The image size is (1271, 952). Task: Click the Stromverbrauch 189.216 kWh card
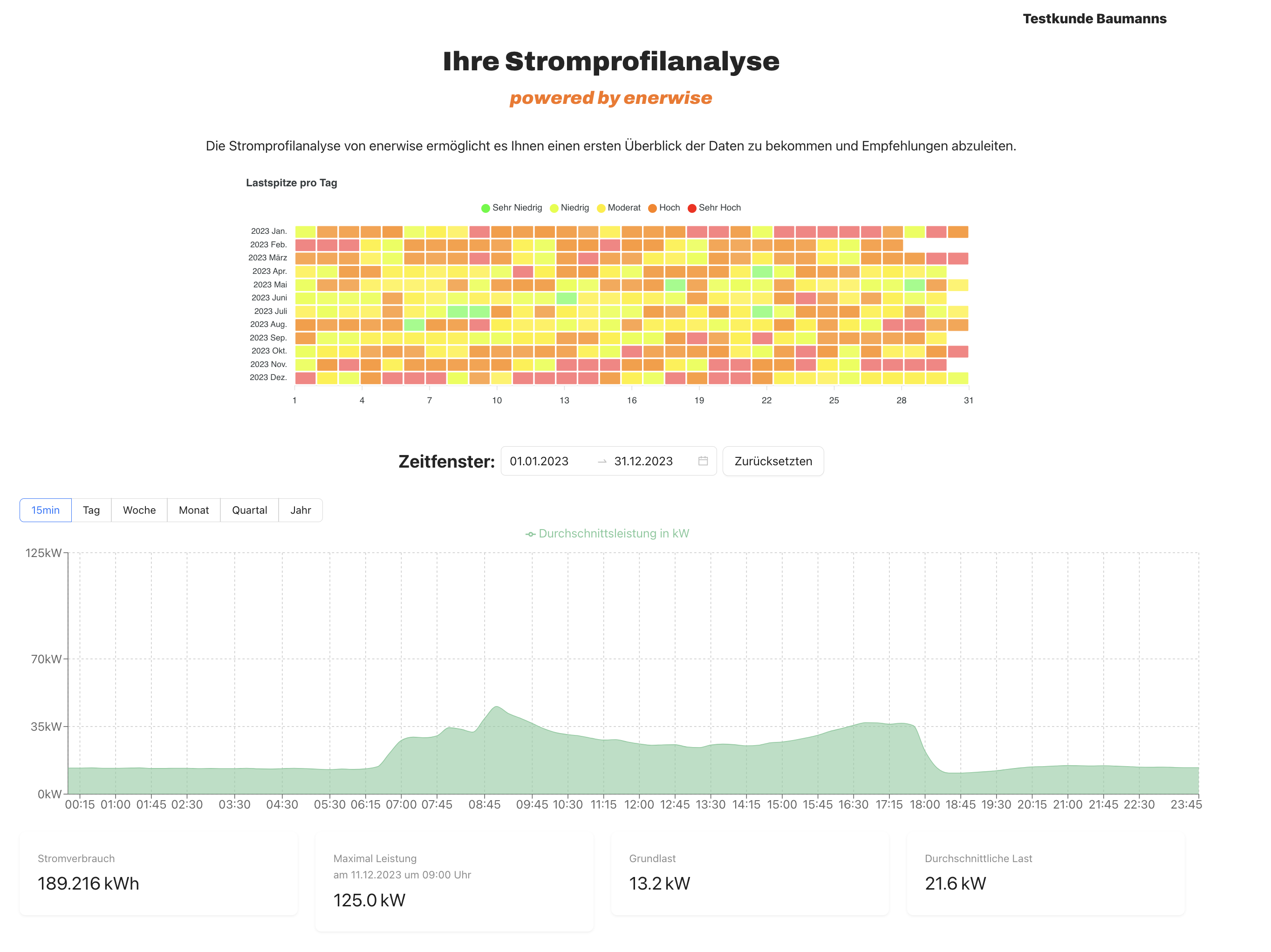(x=158, y=874)
